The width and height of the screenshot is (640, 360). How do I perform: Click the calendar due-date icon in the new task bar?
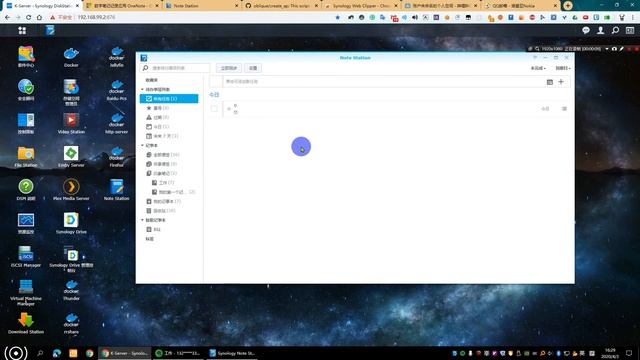550,82
